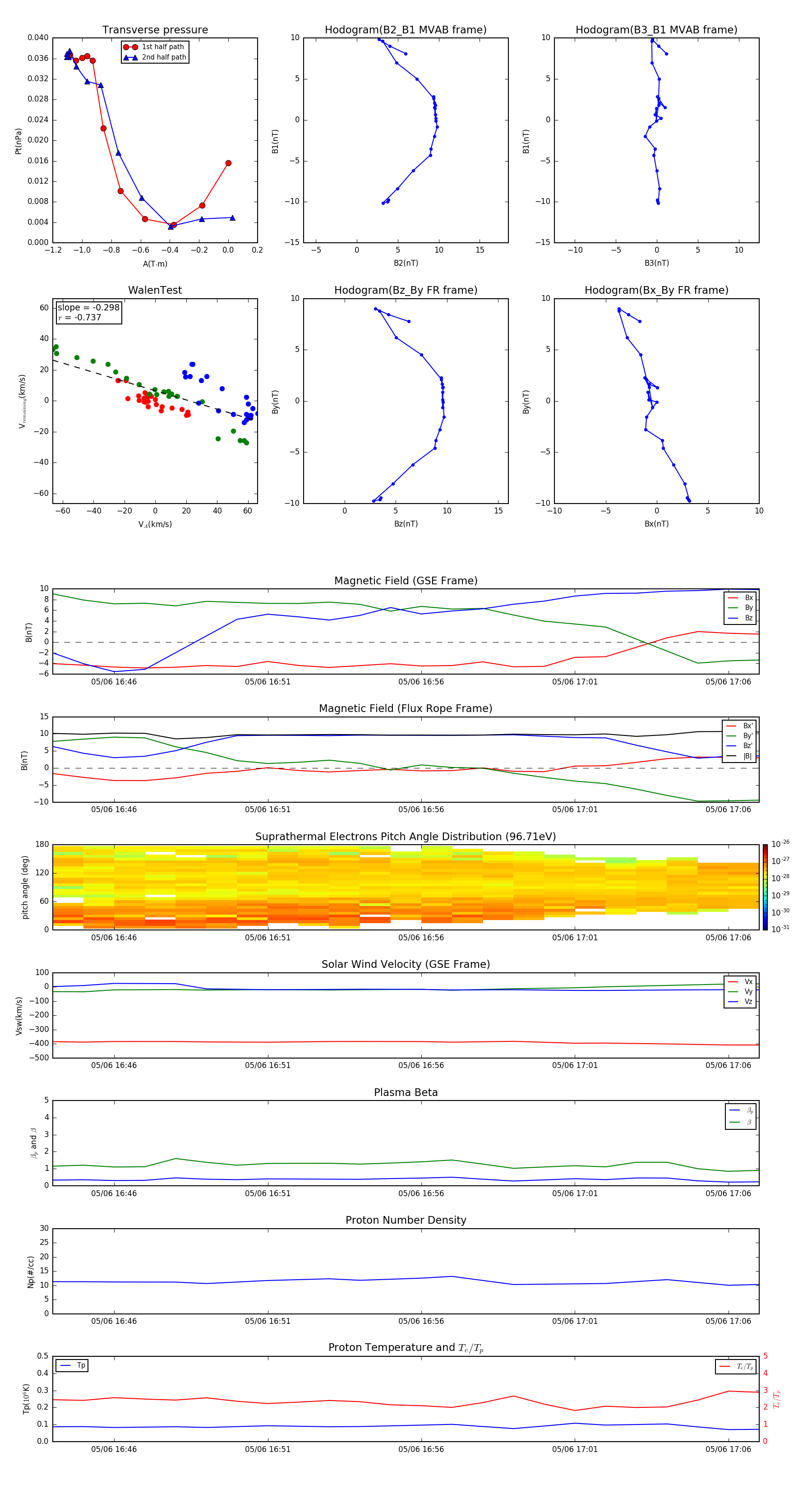Click 'A(T·m)' x-axis label
This screenshot has height=1489, width=812.
pos(155,264)
